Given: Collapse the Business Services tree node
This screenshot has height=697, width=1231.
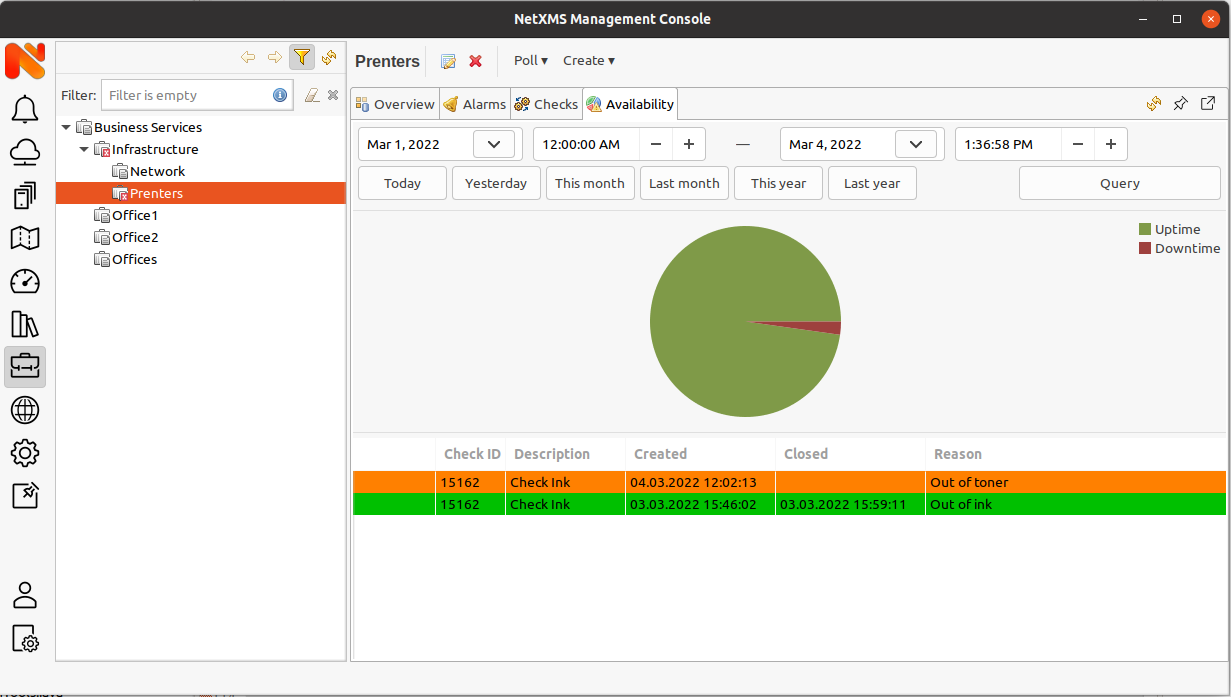Looking at the screenshot, I should tap(66, 127).
